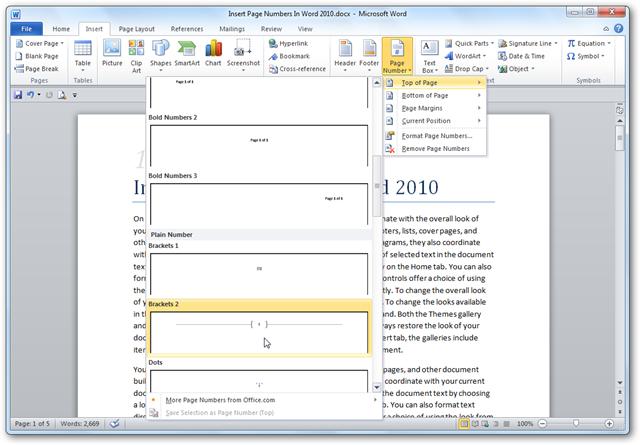The image size is (640, 445).
Task: Open Drop Cap dropdown
Action: point(467,69)
